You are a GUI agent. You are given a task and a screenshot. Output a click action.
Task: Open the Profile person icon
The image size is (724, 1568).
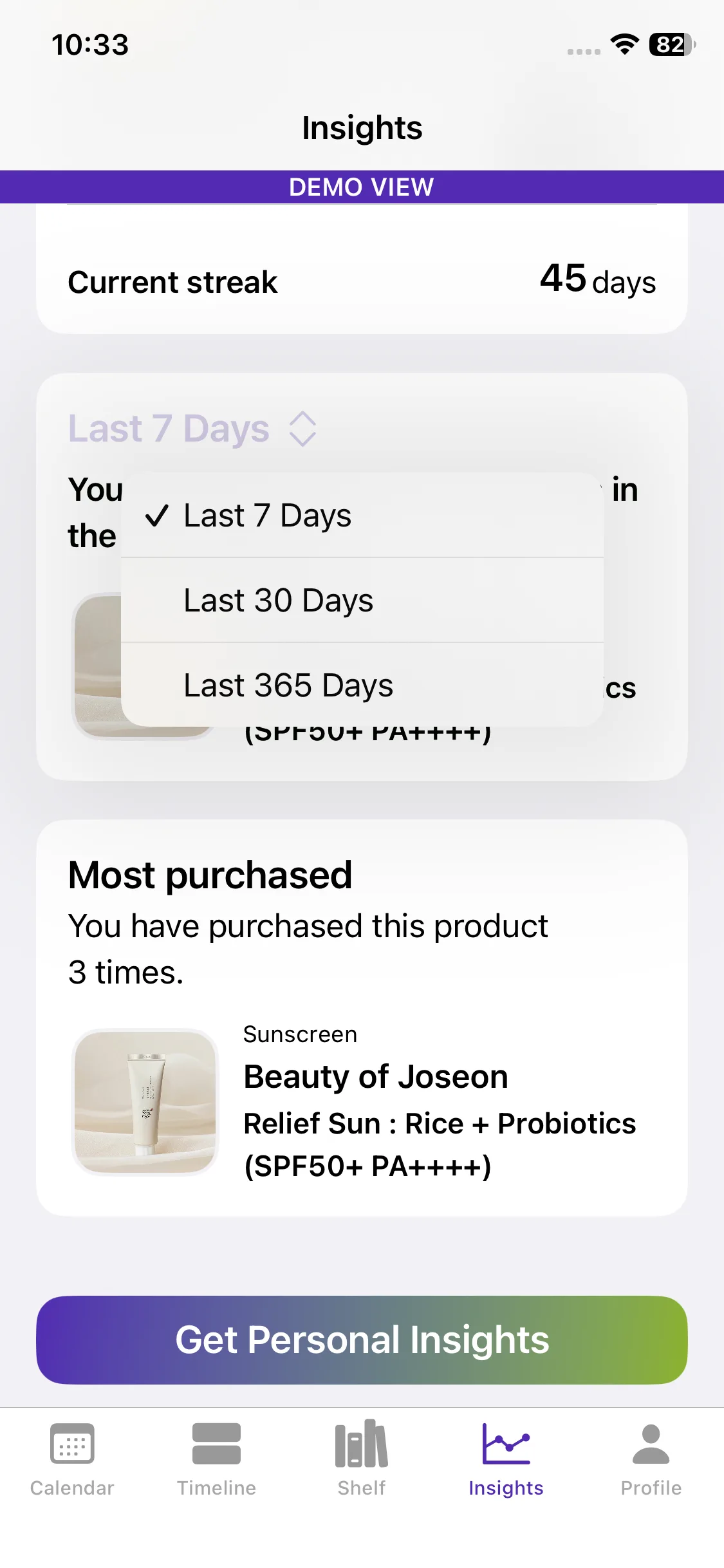pos(651,1444)
